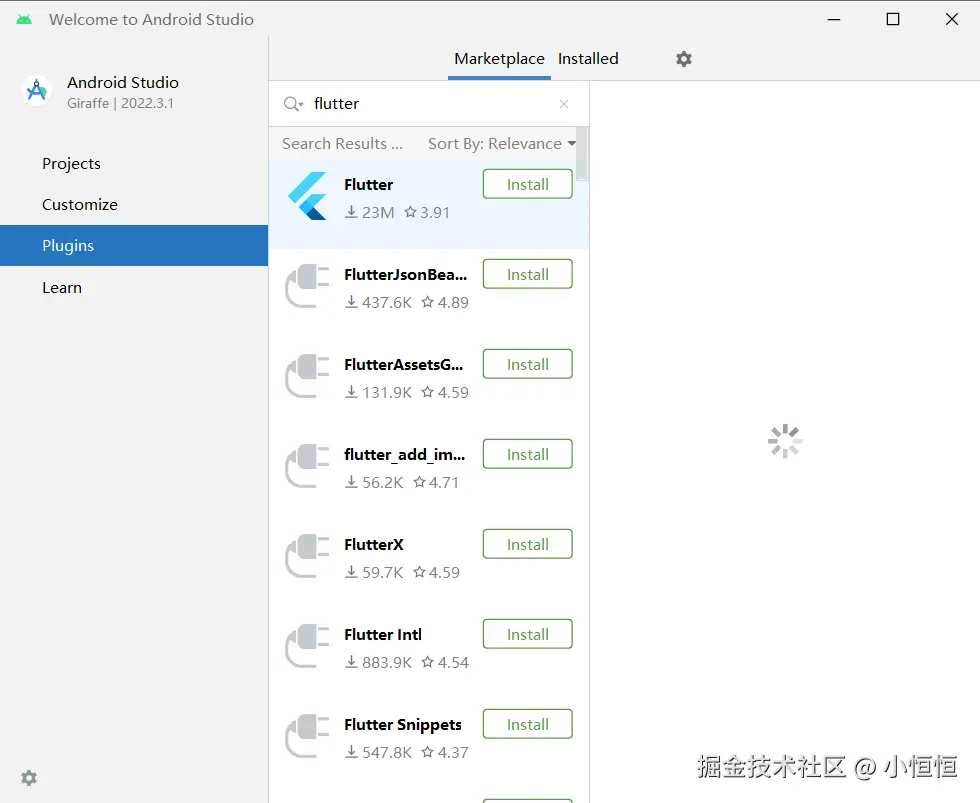Click the plugin search input field
The width and height of the screenshot is (980, 803).
431,104
